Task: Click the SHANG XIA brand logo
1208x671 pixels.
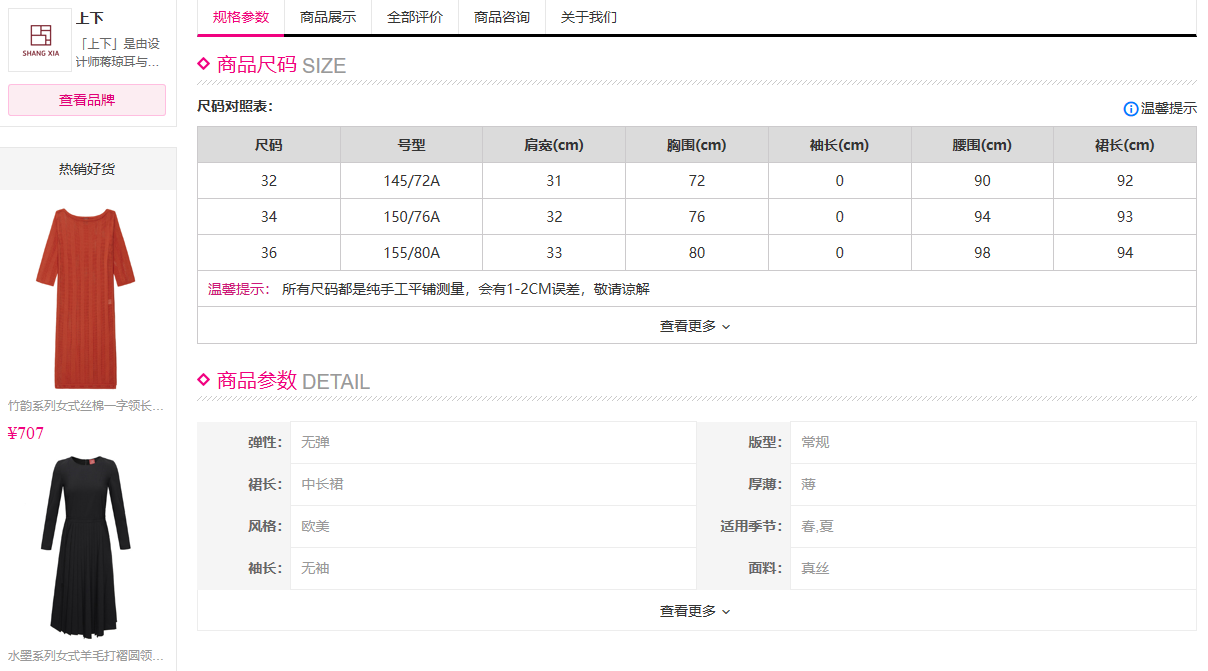Action: coord(40,40)
